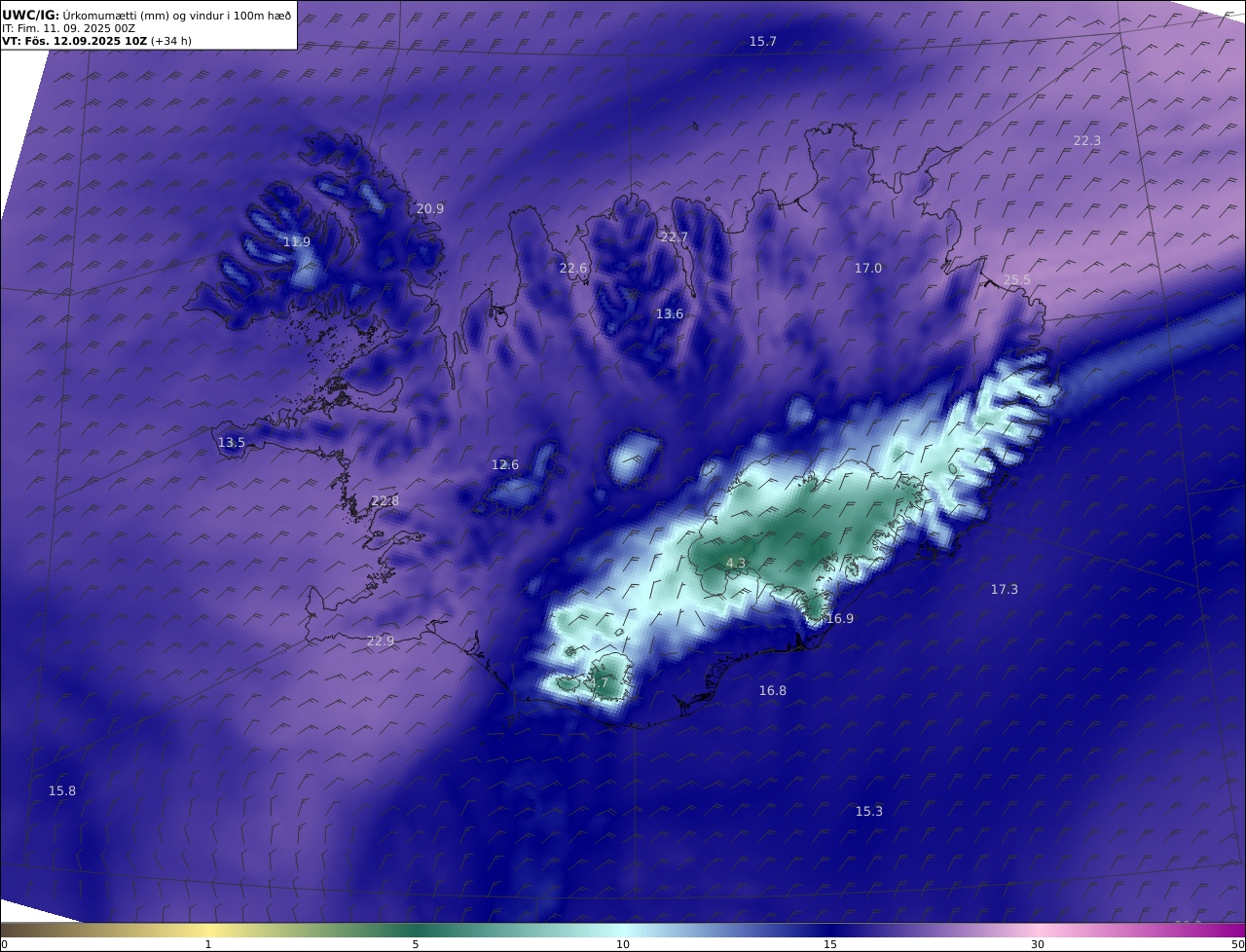Select the 15.7 value on the map
Viewport: 1246px width, 952px height.
point(762,41)
